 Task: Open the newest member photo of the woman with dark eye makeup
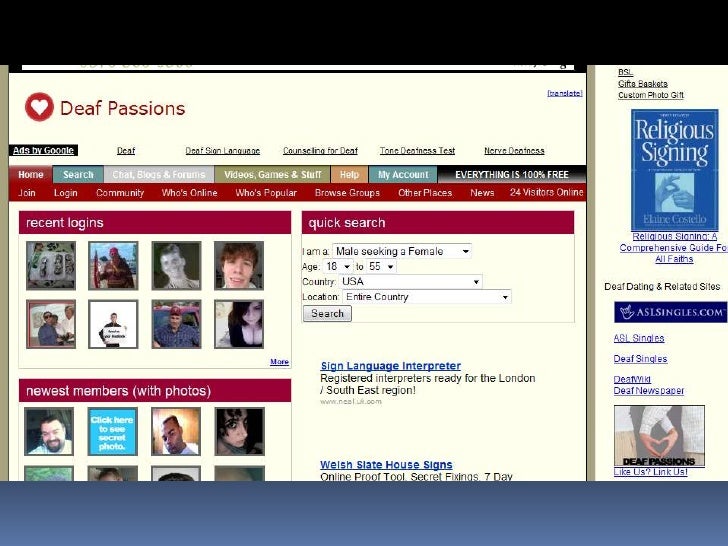(x=240, y=432)
